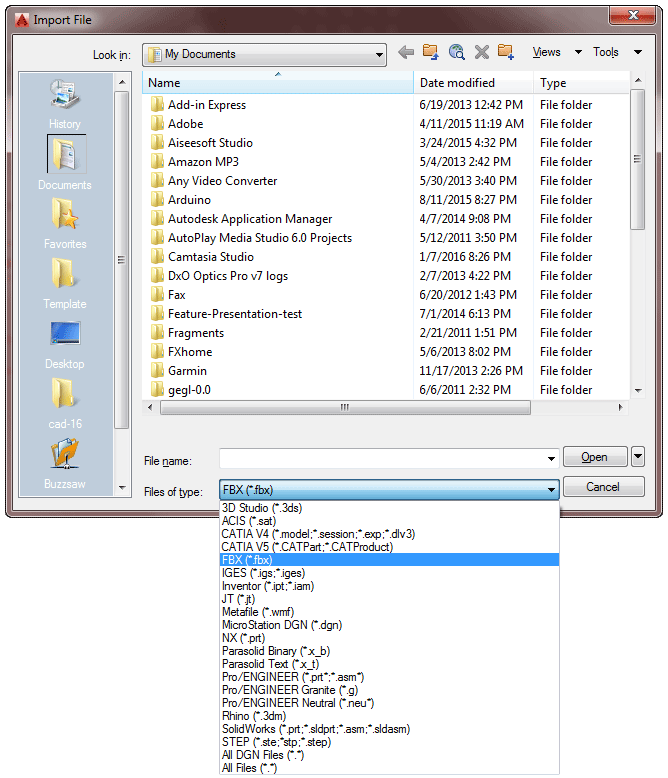Pick Rhino (*.3dm) from the list
The image size is (668, 778).
(x=389, y=716)
